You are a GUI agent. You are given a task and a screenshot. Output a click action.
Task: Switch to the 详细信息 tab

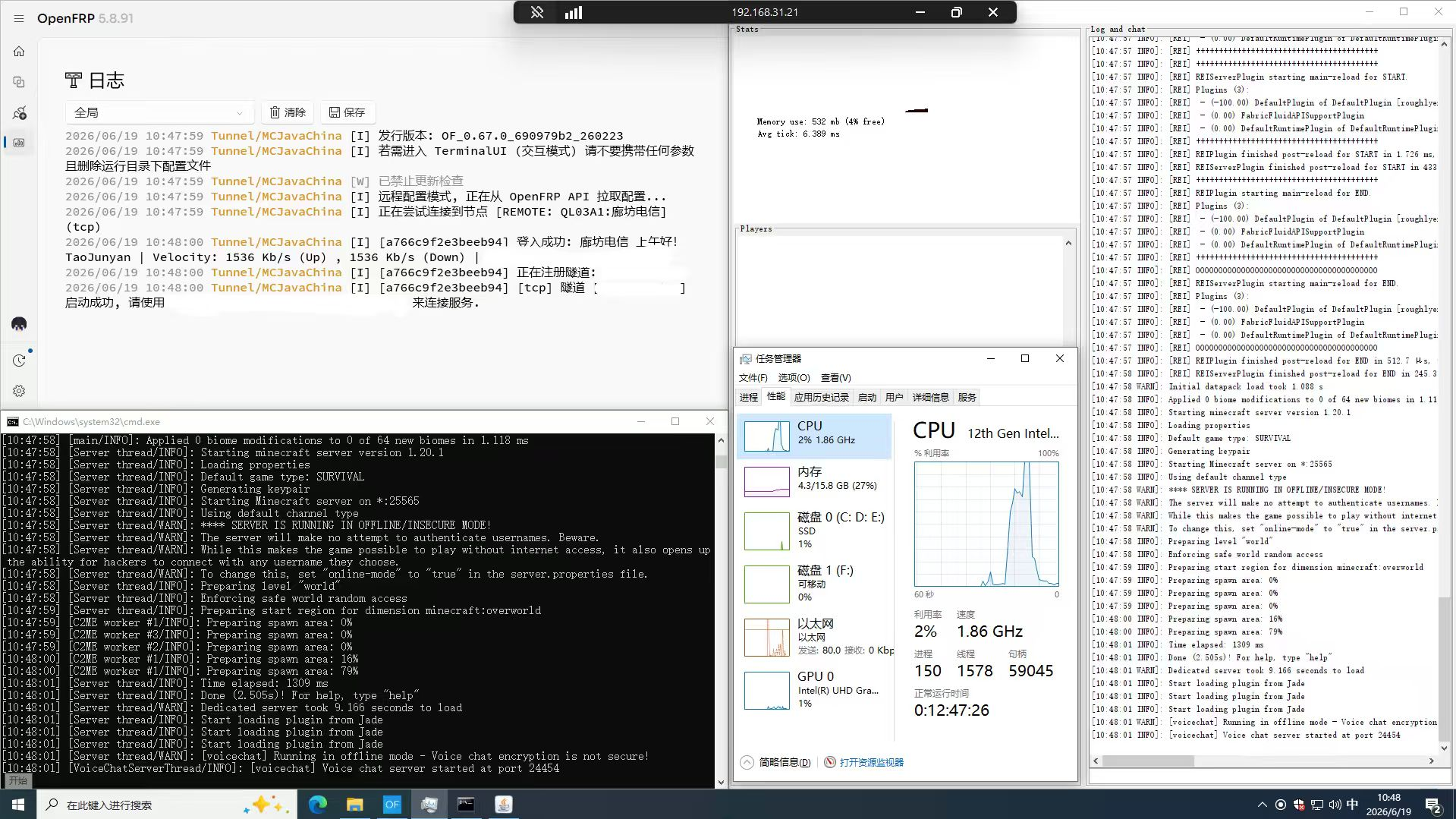pos(931,397)
